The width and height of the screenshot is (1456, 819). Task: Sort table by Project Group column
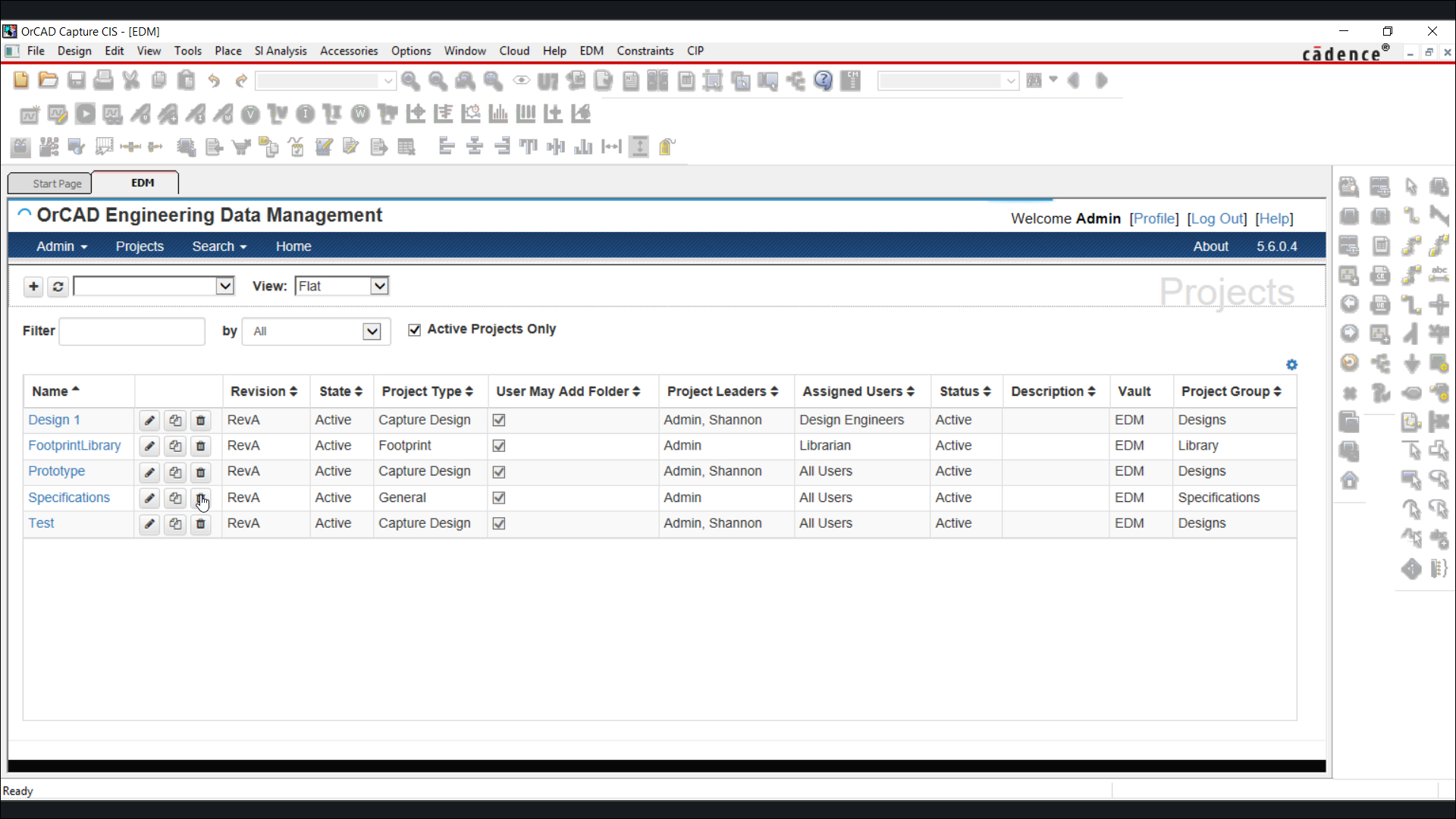click(1232, 391)
